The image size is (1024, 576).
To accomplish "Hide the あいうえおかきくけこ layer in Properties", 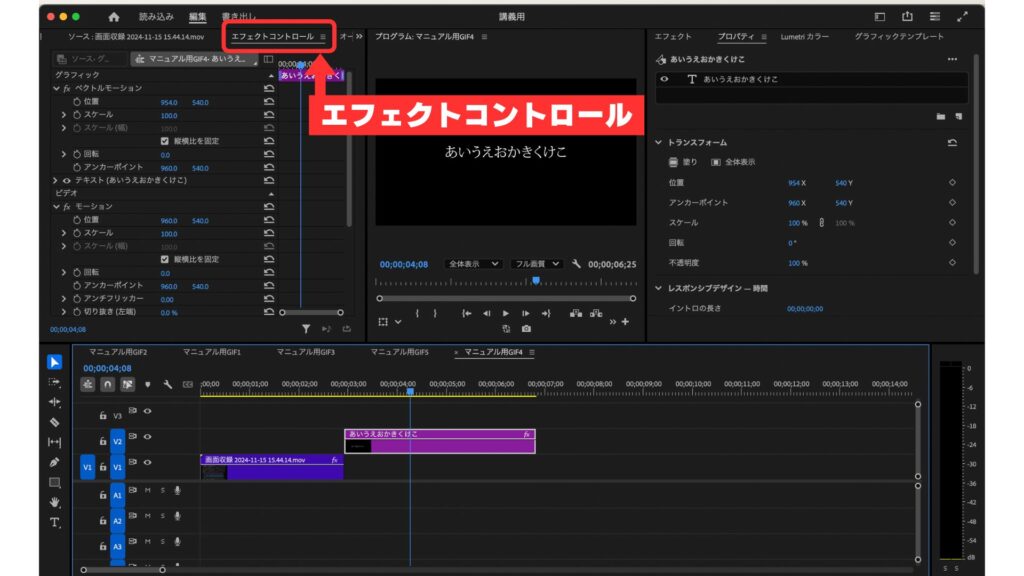I will click(x=664, y=79).
